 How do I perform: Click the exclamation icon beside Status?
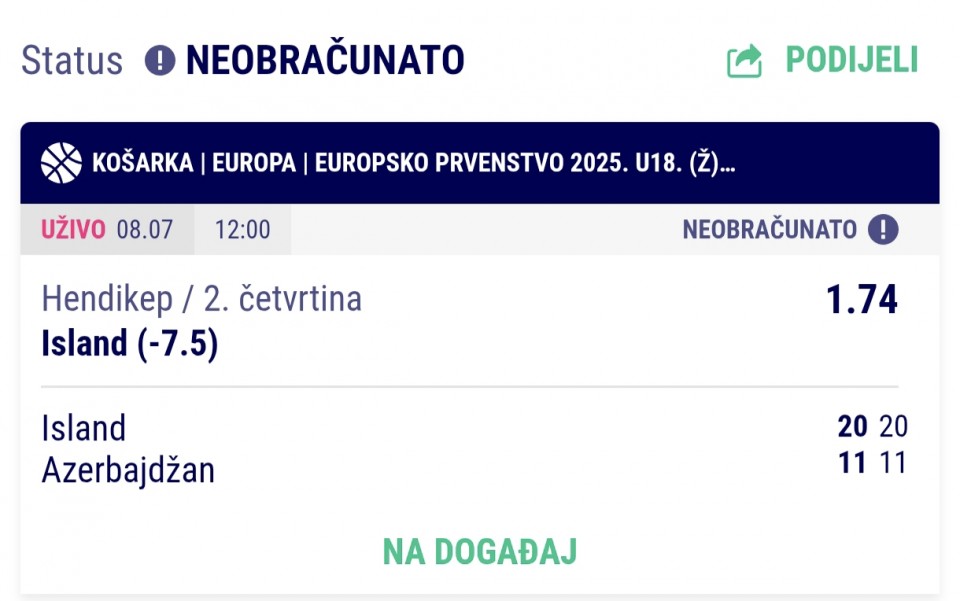point(160,61)
